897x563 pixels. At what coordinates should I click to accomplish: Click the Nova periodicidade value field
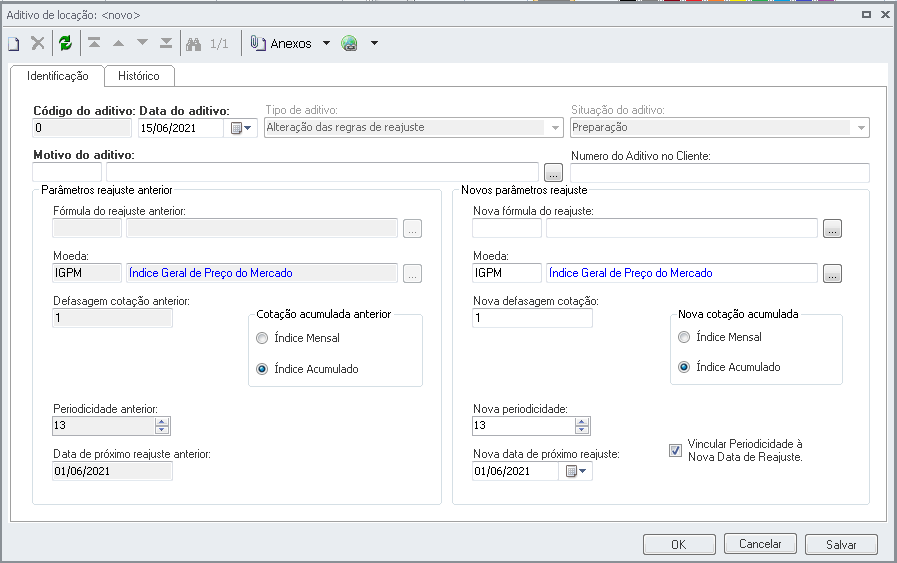coord(523,426)
